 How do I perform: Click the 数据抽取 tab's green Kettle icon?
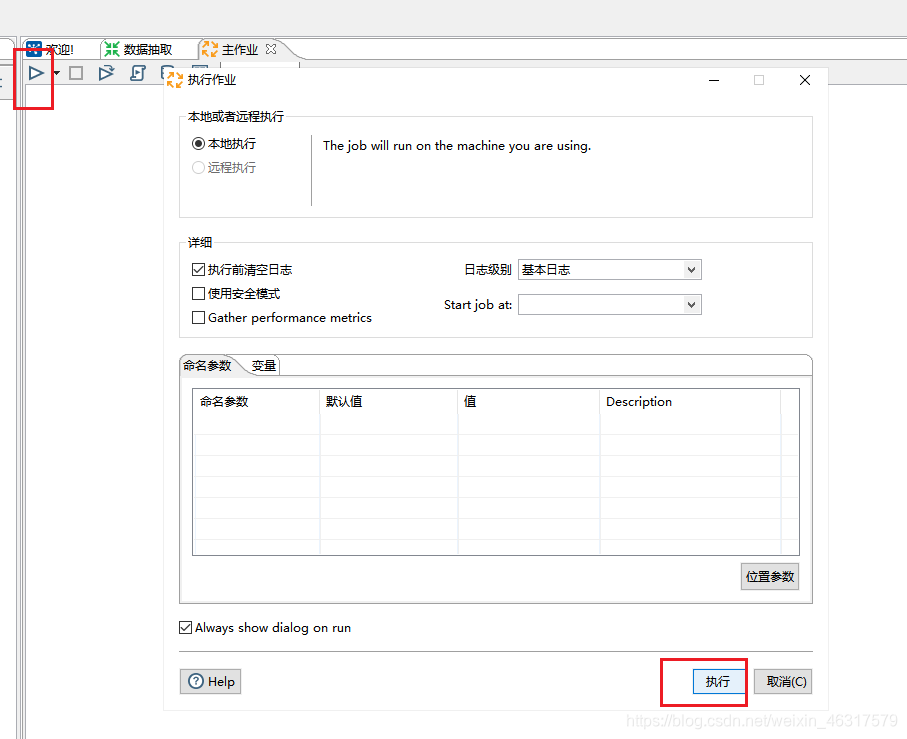[110, 48]
